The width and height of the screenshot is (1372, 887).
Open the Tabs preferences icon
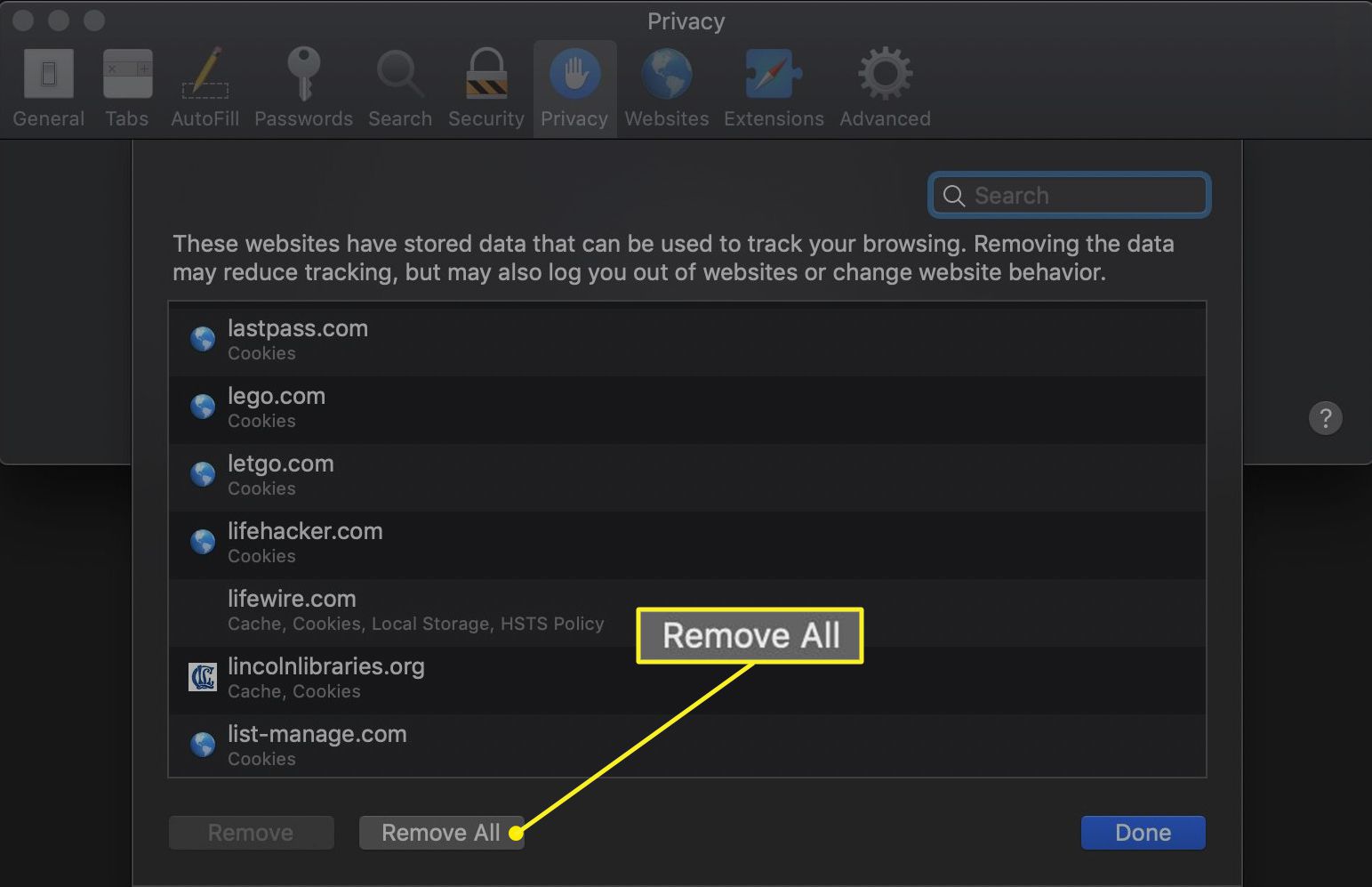(127, 73)
